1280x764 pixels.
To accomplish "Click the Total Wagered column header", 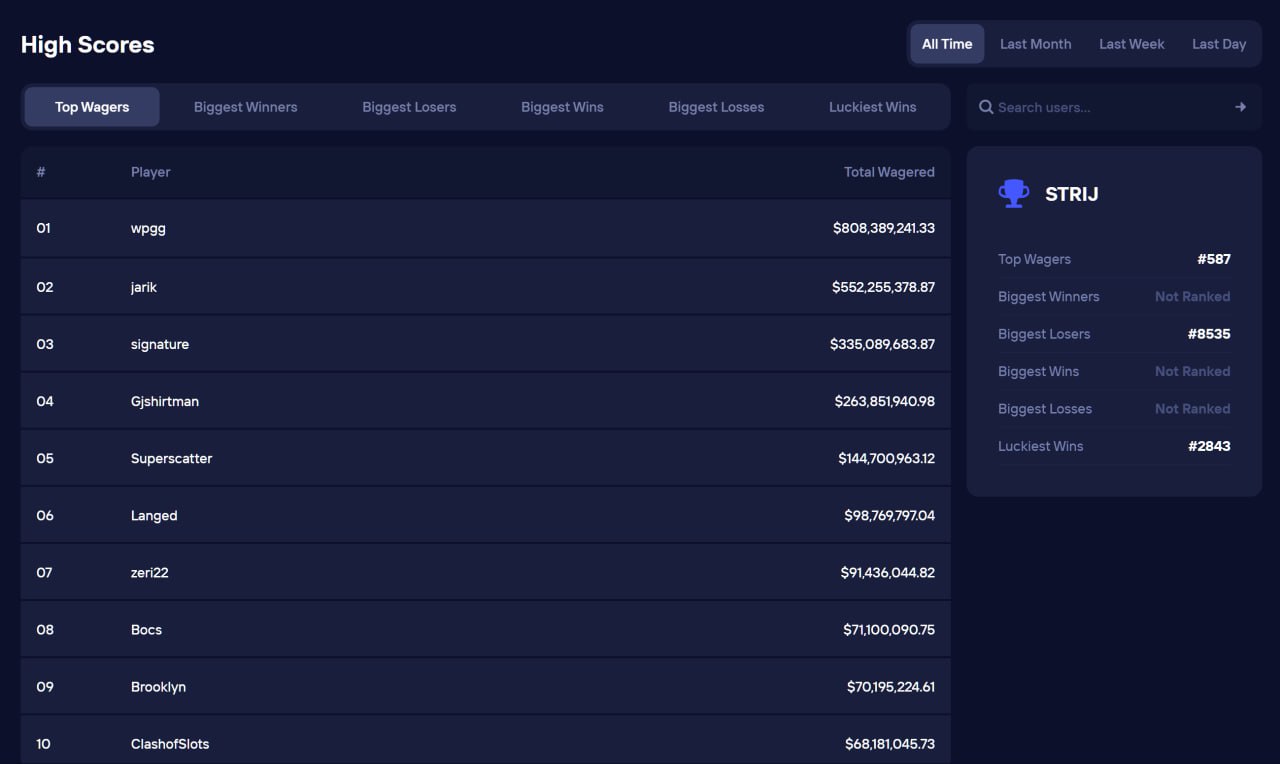I will point(889,172).
